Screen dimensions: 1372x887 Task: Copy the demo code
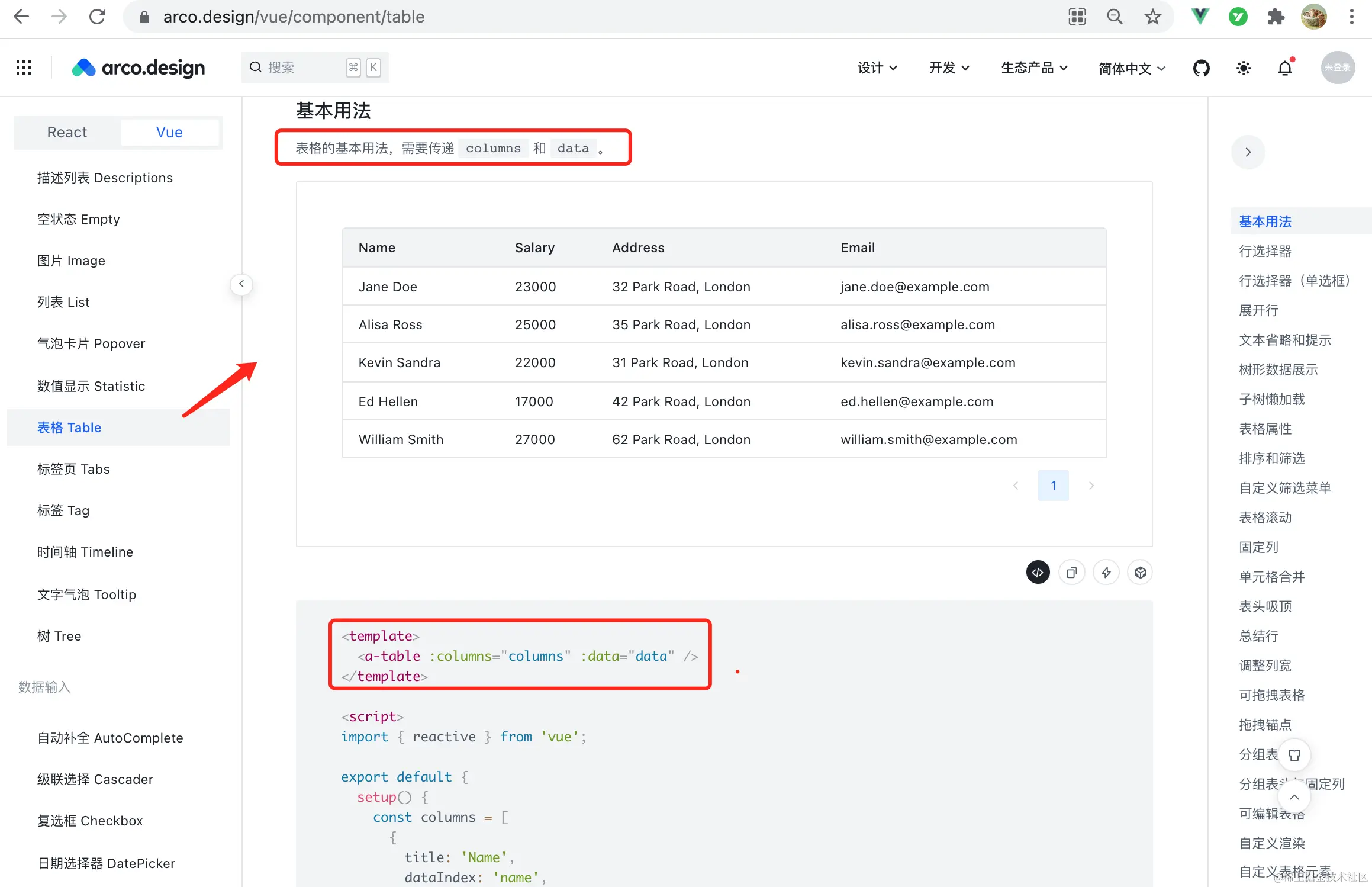tap(1071, 572)
